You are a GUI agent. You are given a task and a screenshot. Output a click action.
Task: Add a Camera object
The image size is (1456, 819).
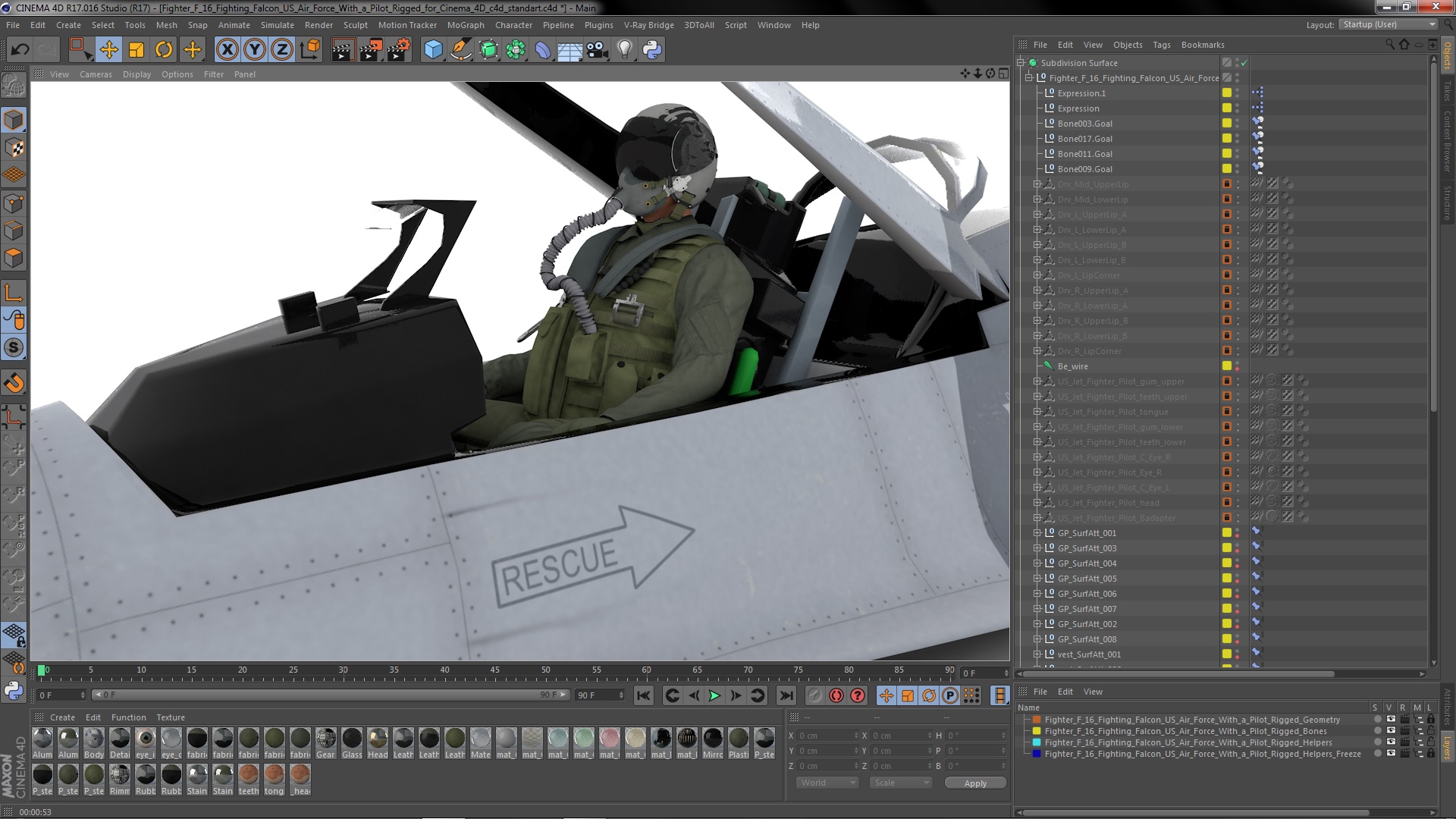(x=598, y=50)
